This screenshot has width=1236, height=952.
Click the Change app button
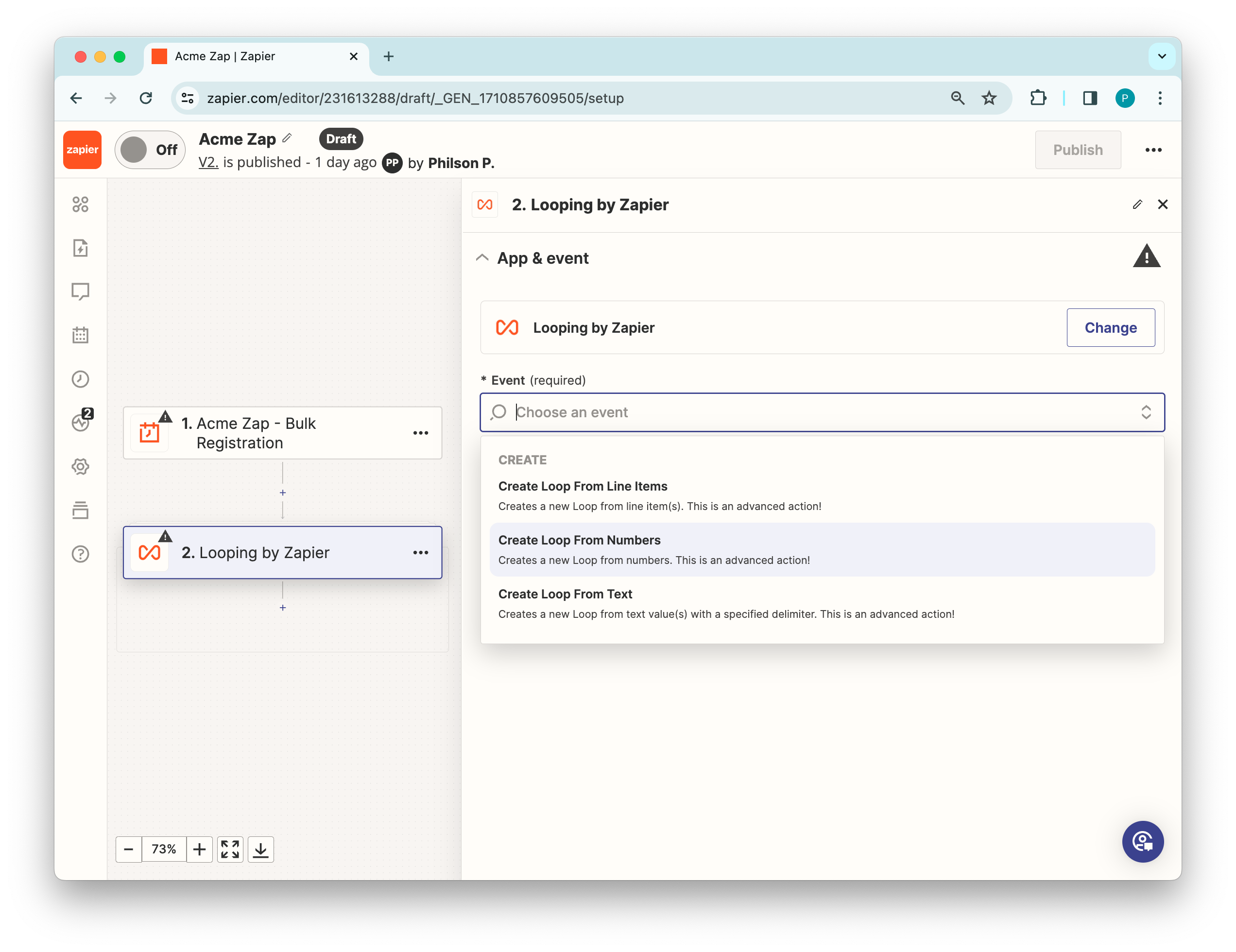pyautogui.click(x=1110, y=327)
